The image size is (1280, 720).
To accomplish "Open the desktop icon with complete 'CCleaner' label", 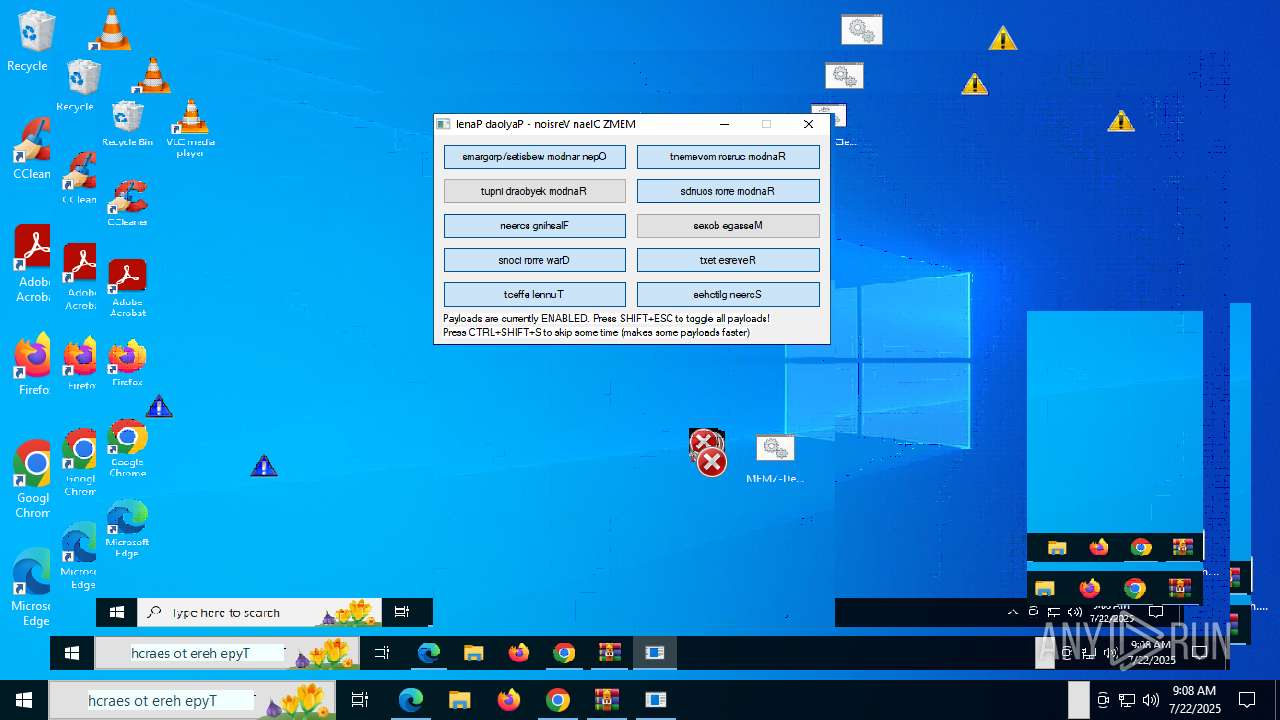I will pyautogui.click(x=127, y=204).
